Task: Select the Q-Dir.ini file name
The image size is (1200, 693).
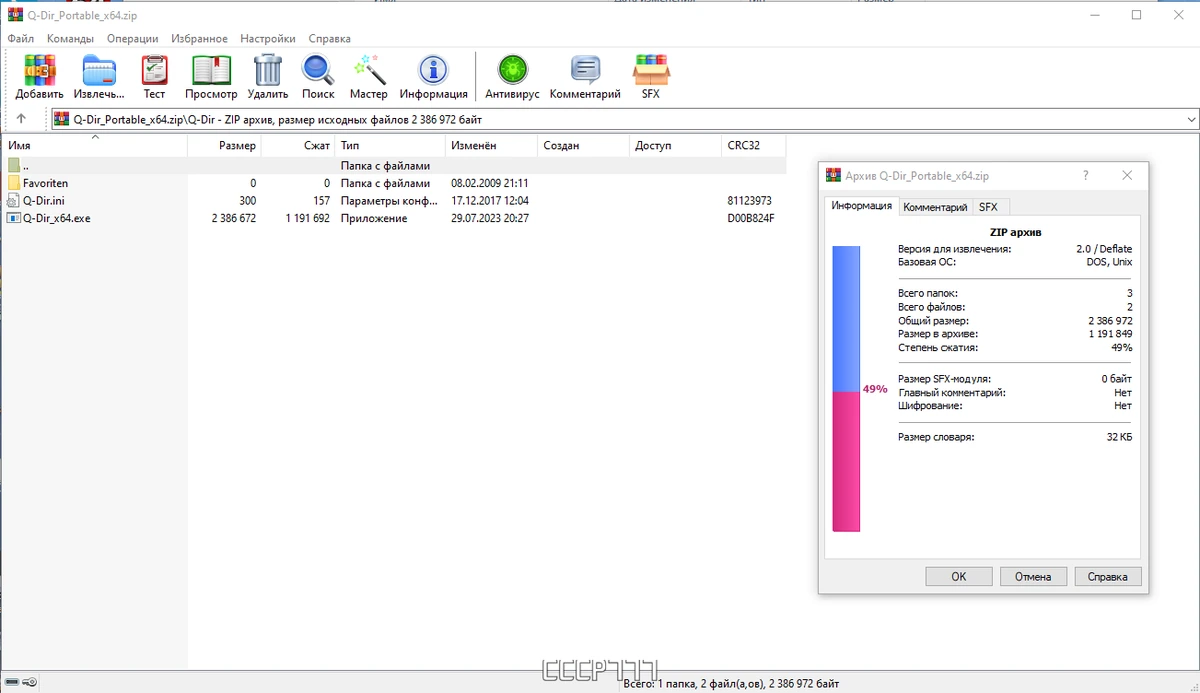Action: (45, 200)
